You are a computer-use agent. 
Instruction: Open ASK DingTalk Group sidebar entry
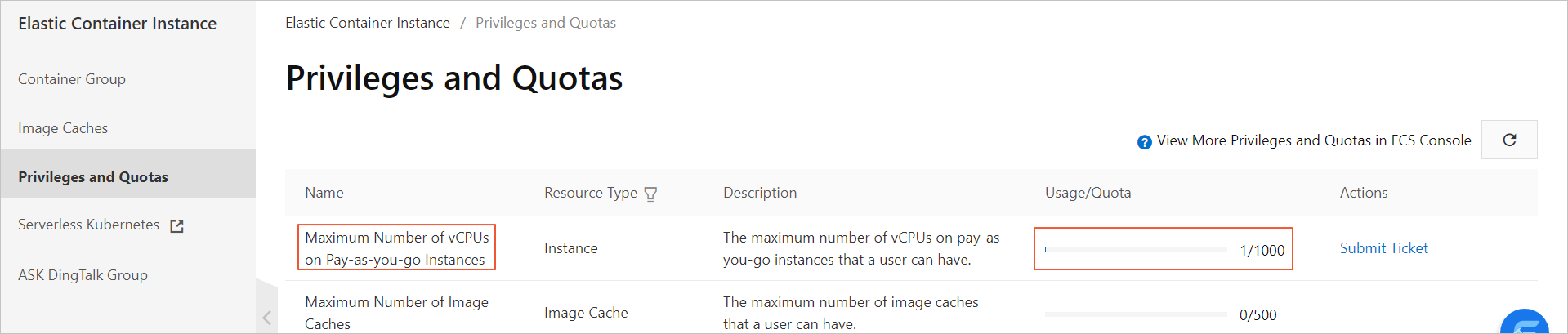pos(83,275)
